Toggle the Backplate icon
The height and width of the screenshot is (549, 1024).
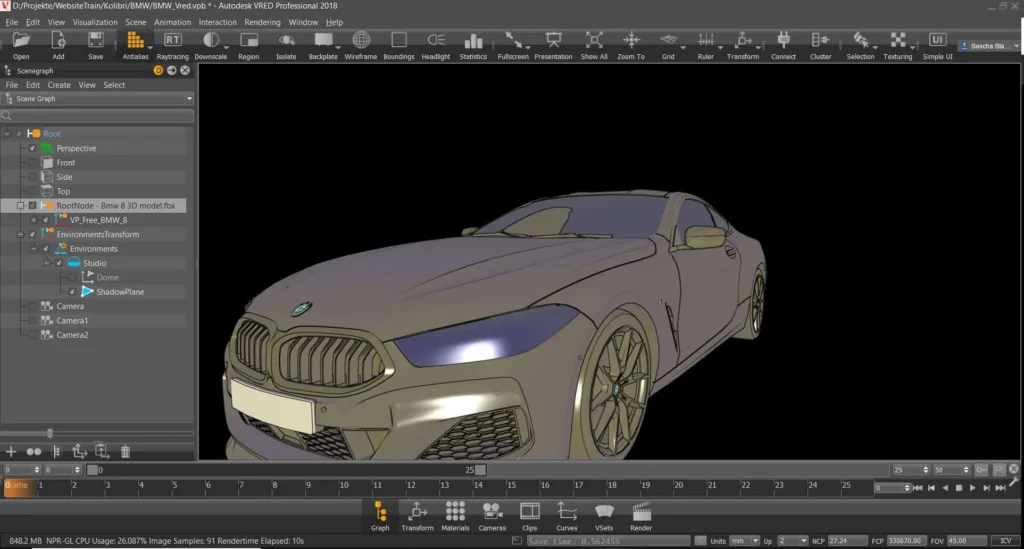tap(323, 40)
